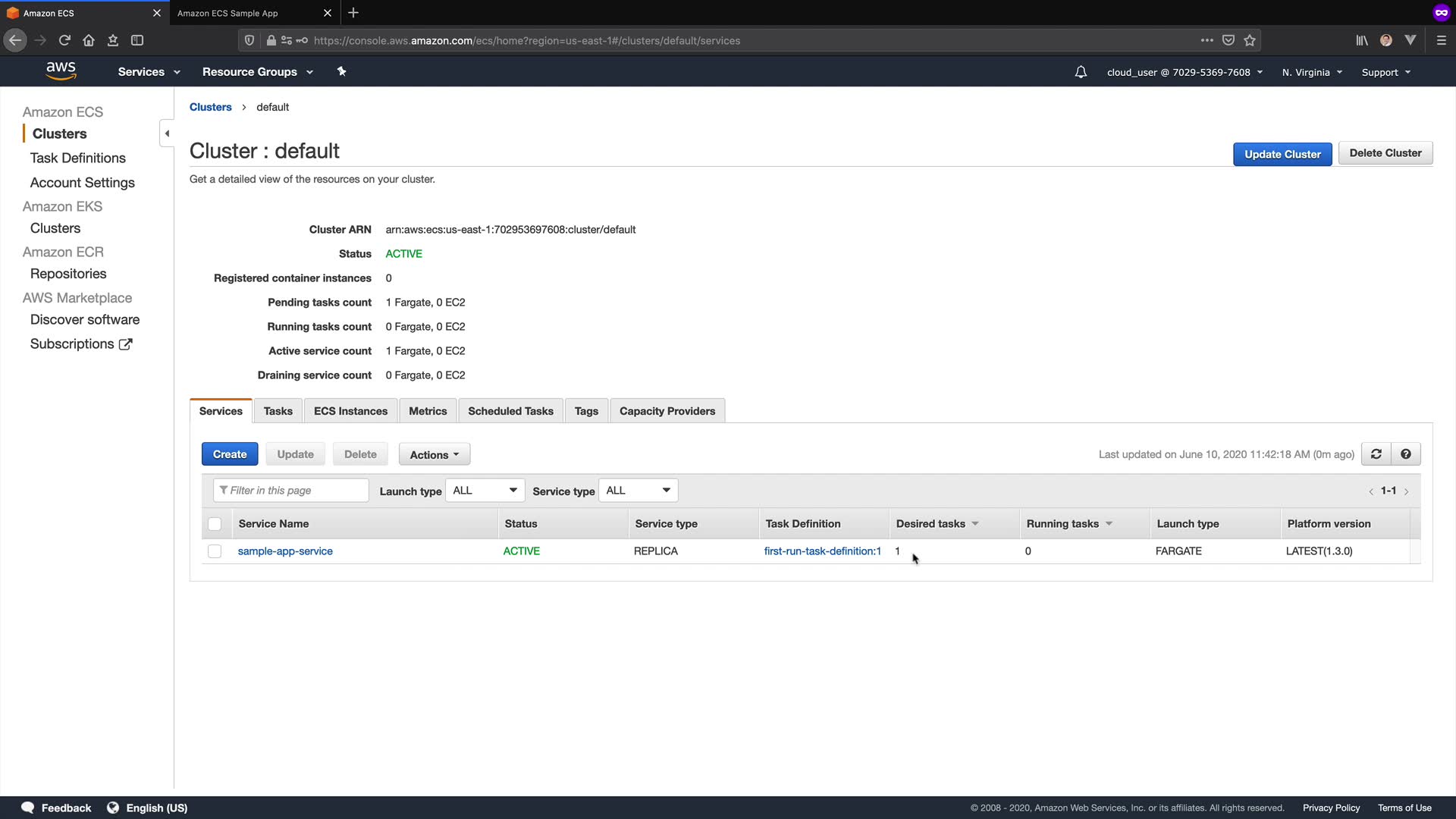Open the Capacity Providers tab
1456x819 pixels.
[667, 411]
